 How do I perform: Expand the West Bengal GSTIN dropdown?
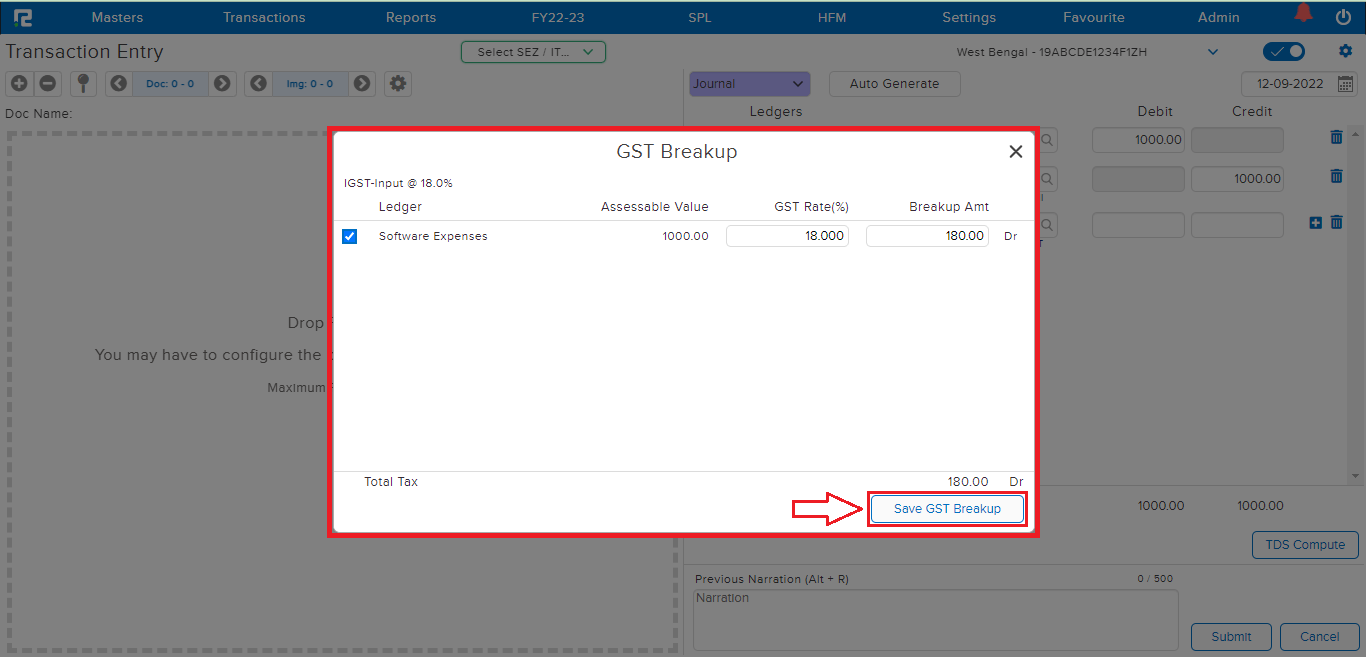pyautogui.click(x=1213, y=52)
